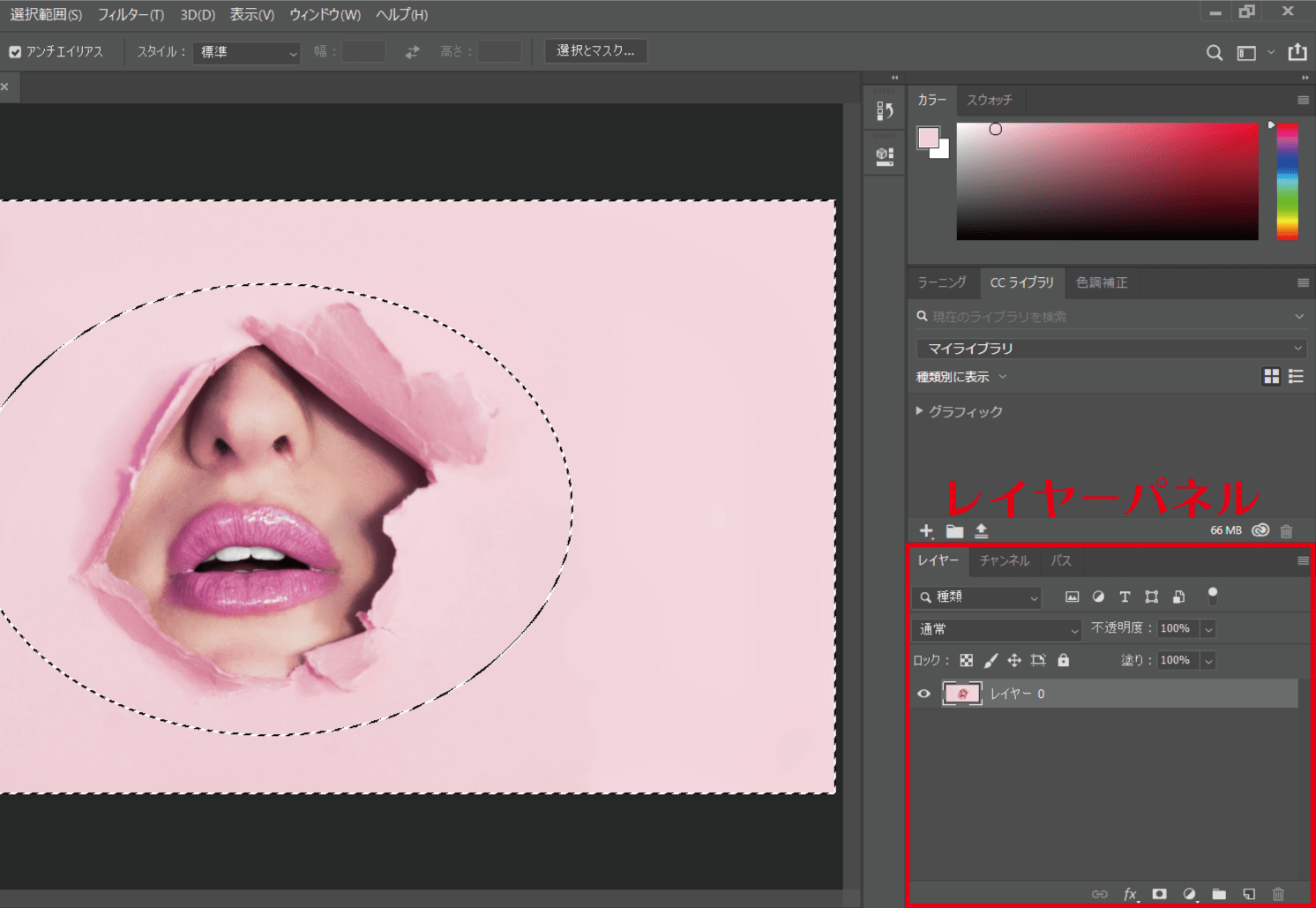Image resolution: width=1316 pixels, height=908 pixels.
Task: Open the Color panel menu
Action: point(1303,101)
